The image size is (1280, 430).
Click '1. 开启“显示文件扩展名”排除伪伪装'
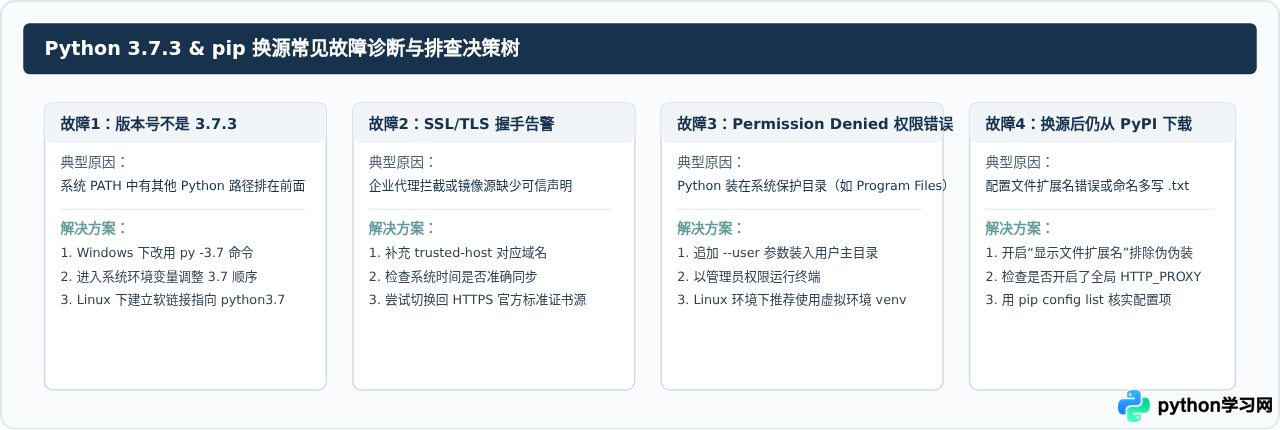[1089, 253]
